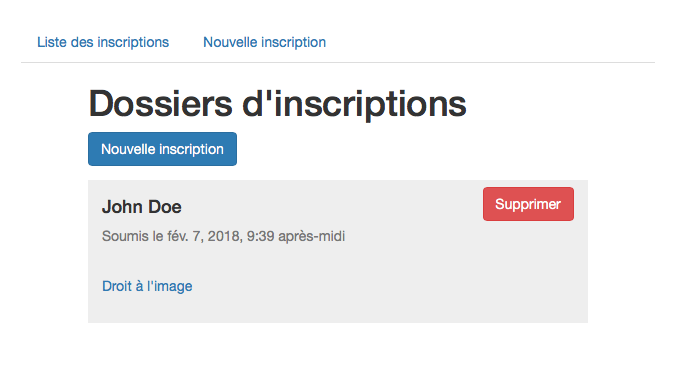Open the Droit à l'image link
Image resolution: width=676 pixels, height=372 pixels.
point(147,286)
